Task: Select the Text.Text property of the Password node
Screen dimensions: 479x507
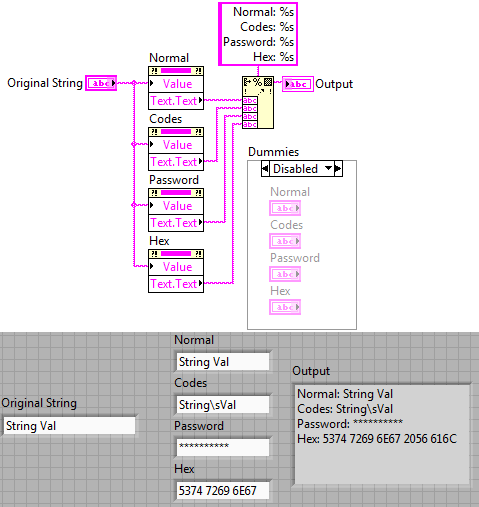Action: point(176,223)
